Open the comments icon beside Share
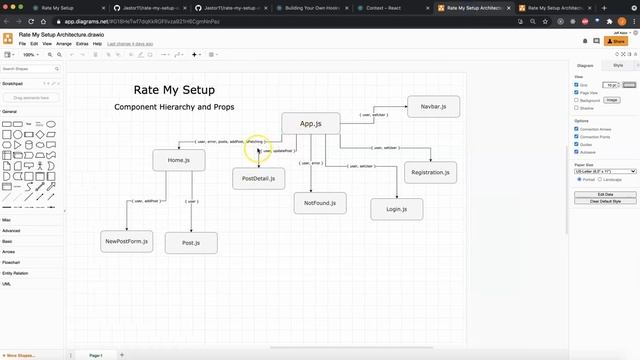The width and height of the screenshot is (640, 360). (596, 41)
